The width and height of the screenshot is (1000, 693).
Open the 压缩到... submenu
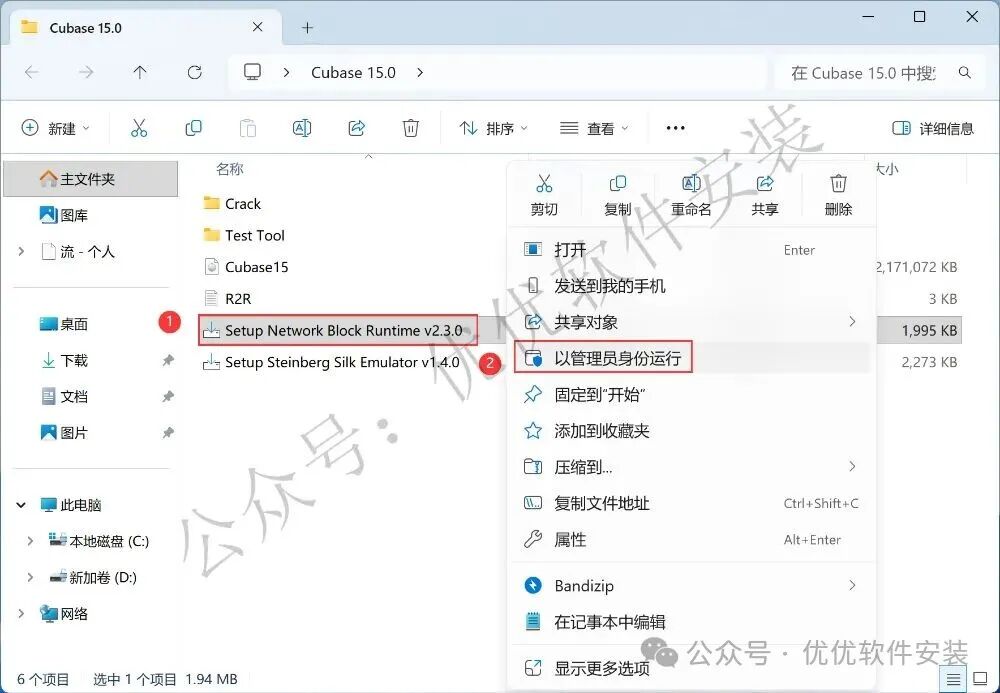tap(691, 467)
